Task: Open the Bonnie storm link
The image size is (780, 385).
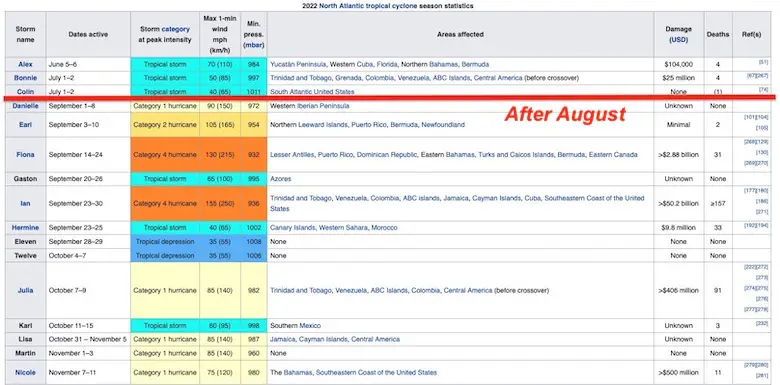Action: (x=25, y=78)
